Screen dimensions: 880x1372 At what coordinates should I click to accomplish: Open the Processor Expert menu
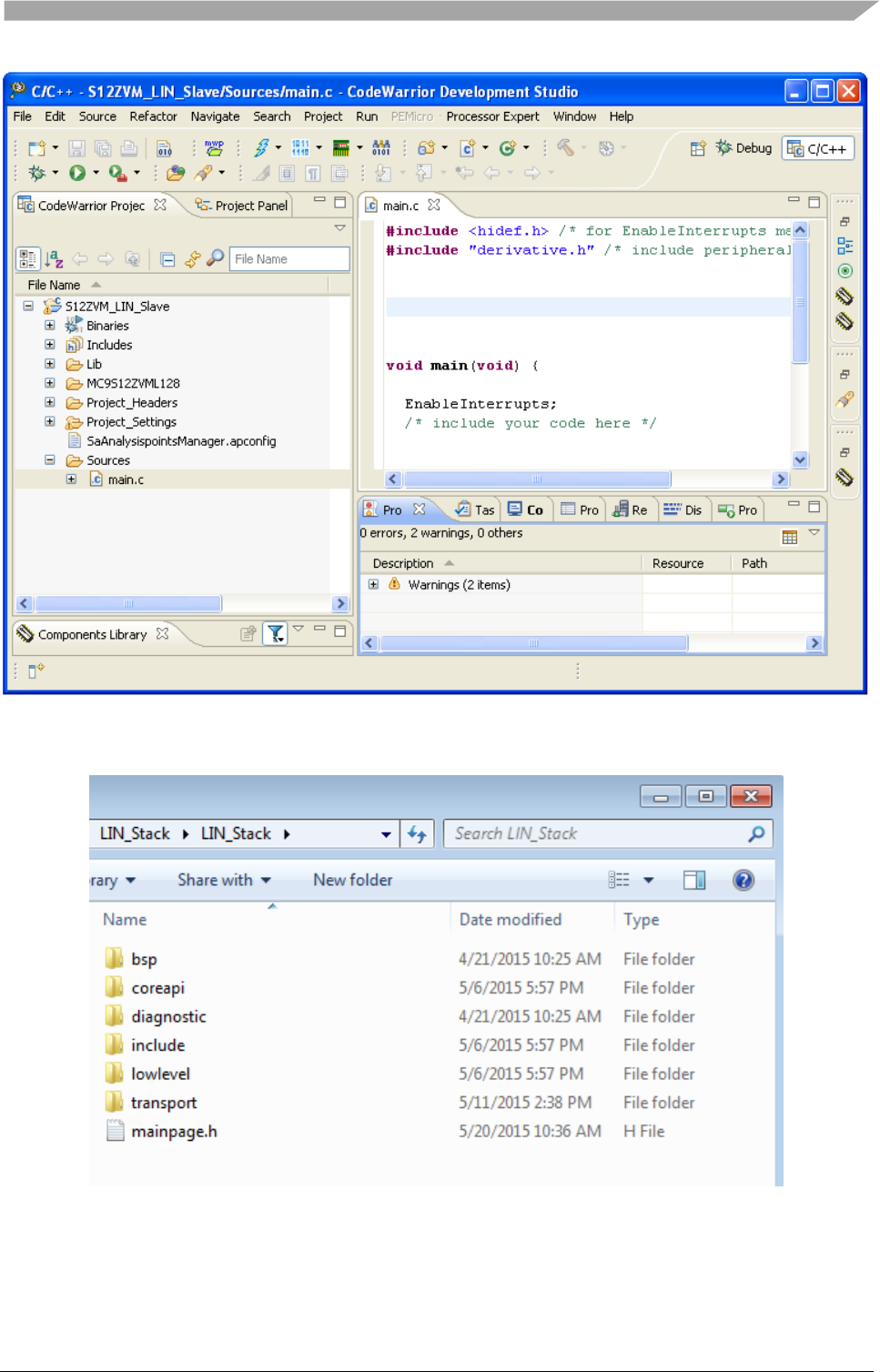tap(492, 116)
